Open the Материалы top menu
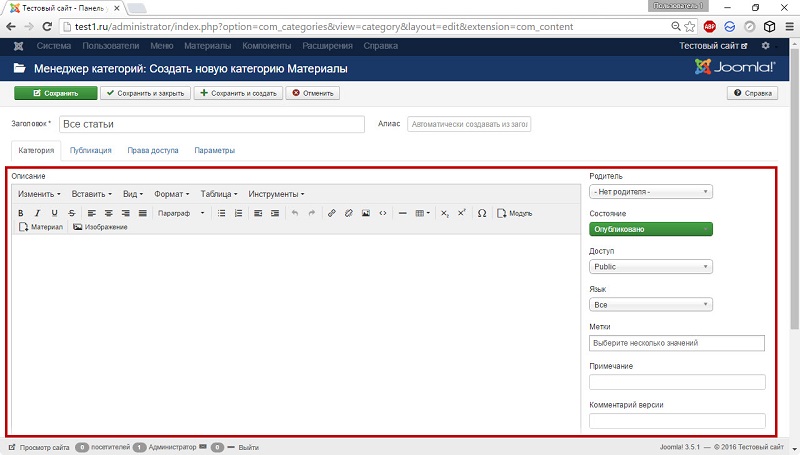 208,46
